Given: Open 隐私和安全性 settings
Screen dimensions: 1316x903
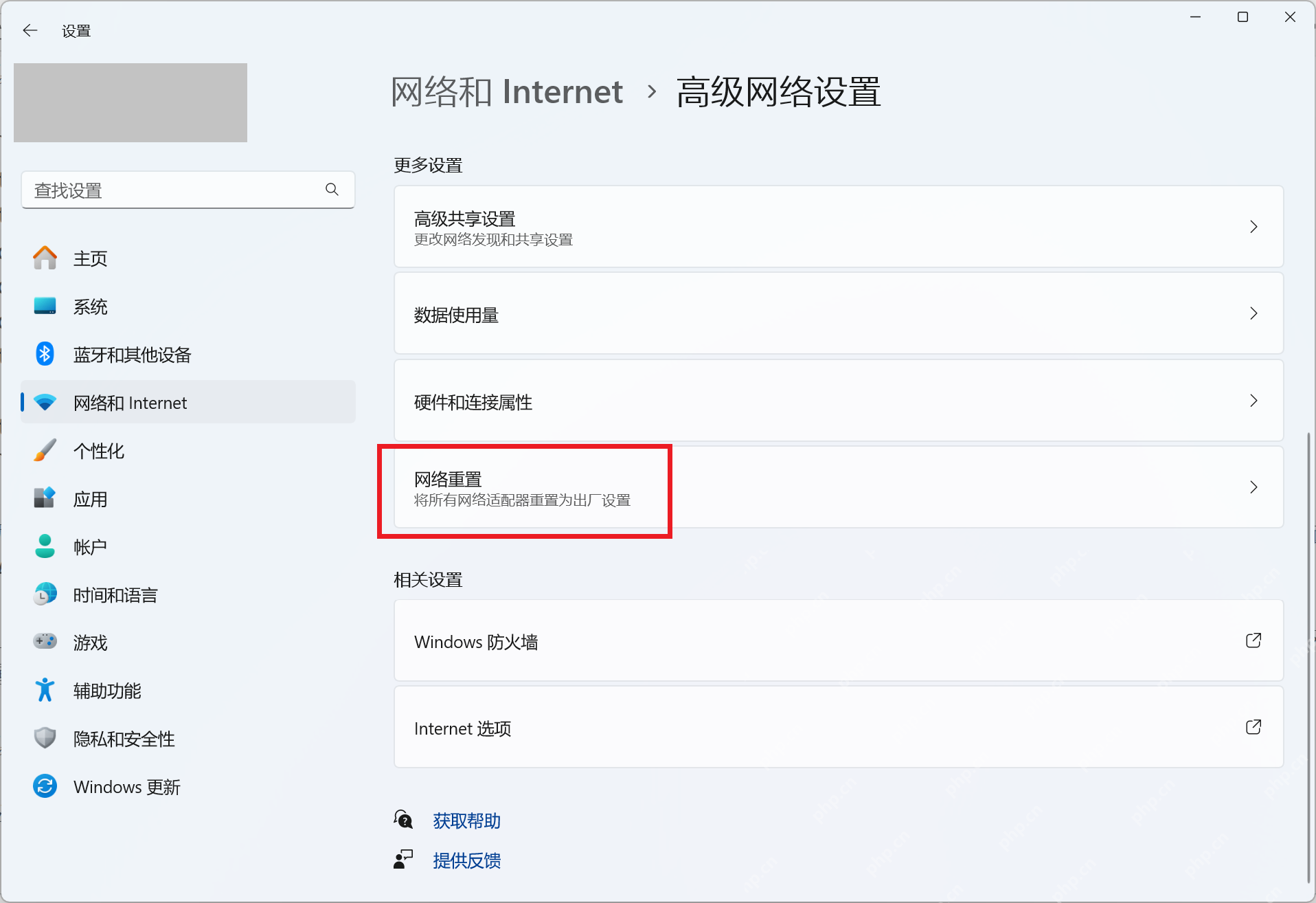Looking at the screenshot, I should [188, 739].
